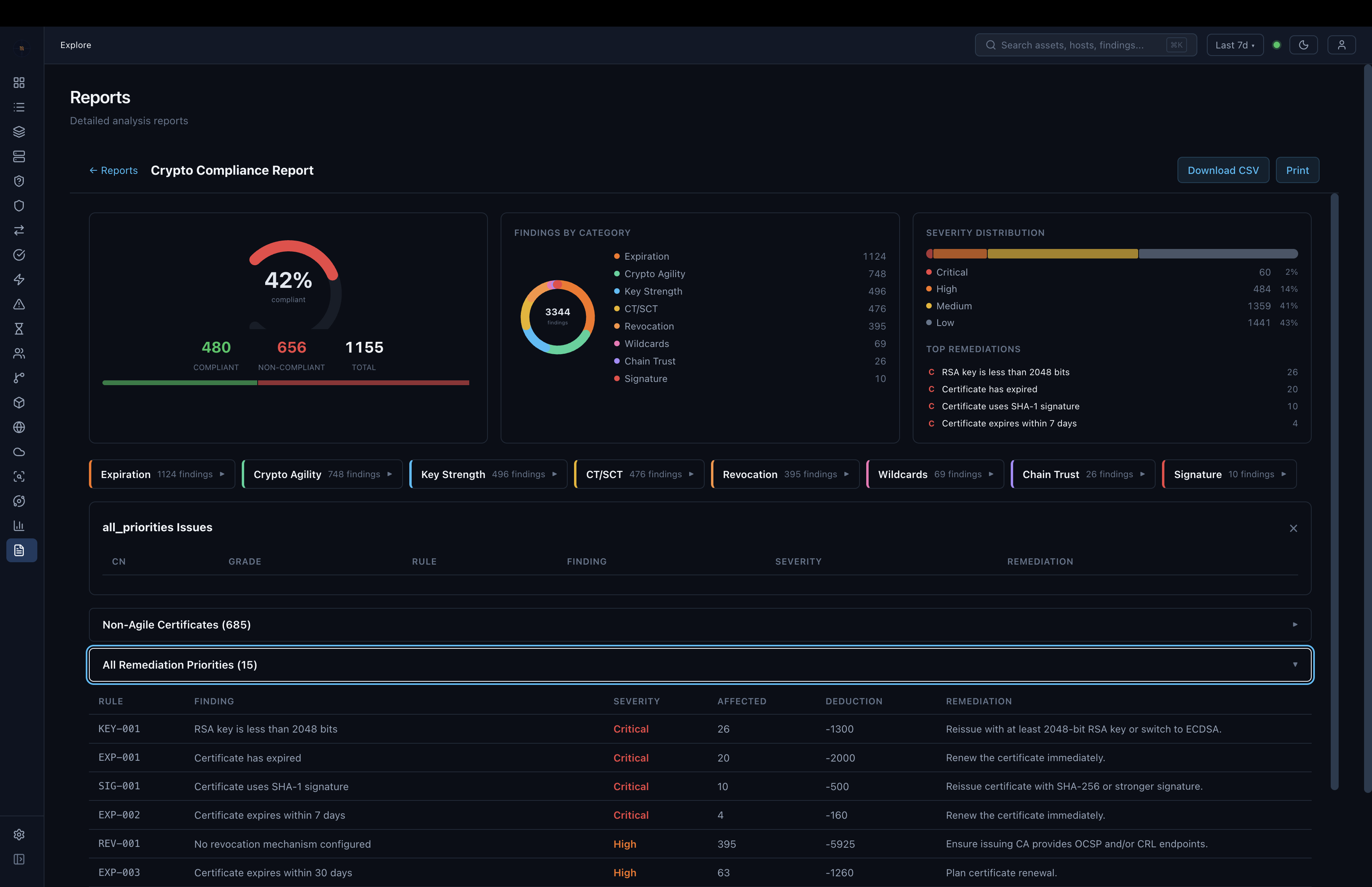Open the plain shield sidebar icon

tap(19, 206)
